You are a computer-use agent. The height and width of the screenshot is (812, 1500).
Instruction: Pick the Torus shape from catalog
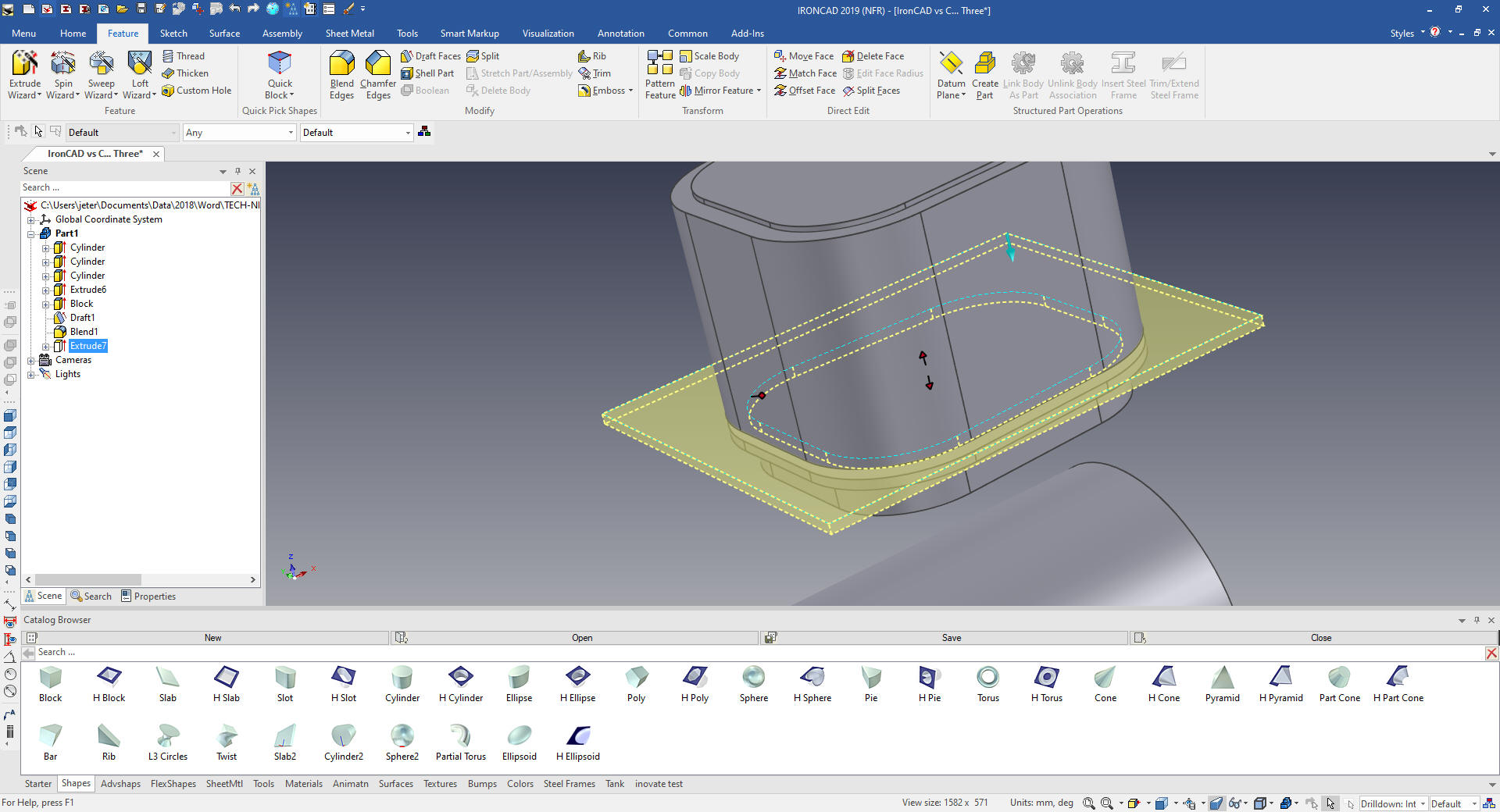[x=987, y=678]
